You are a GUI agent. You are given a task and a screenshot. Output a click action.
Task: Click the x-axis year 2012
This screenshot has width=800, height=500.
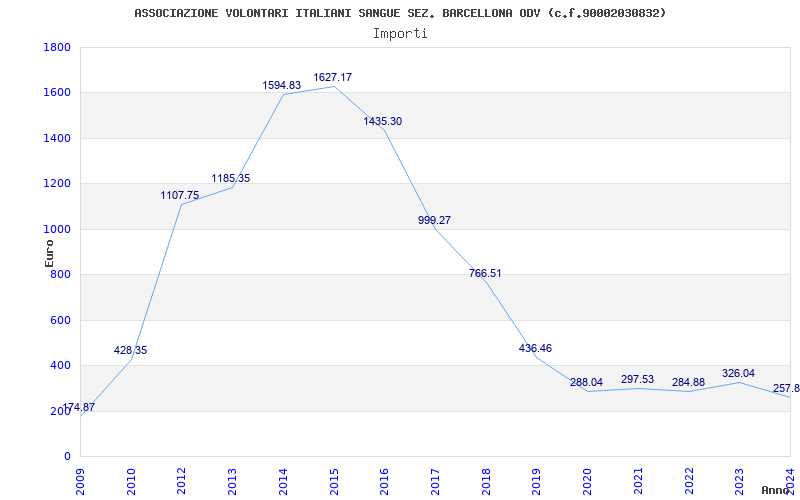coord(182,482)
